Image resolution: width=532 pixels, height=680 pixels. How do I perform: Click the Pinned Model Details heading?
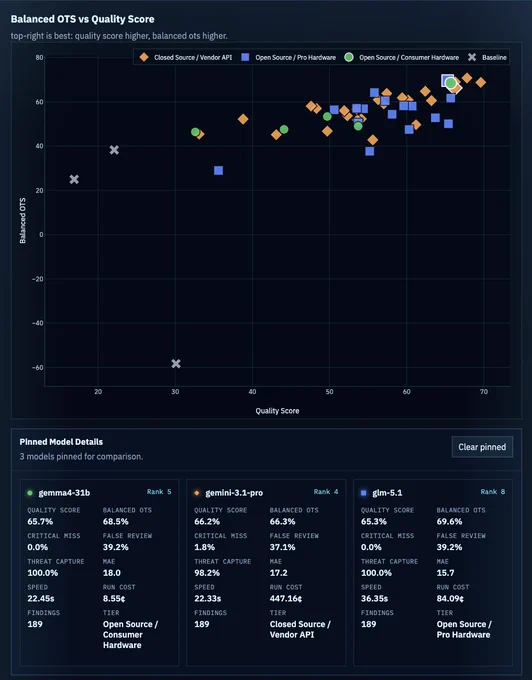(x=61, y=442)
